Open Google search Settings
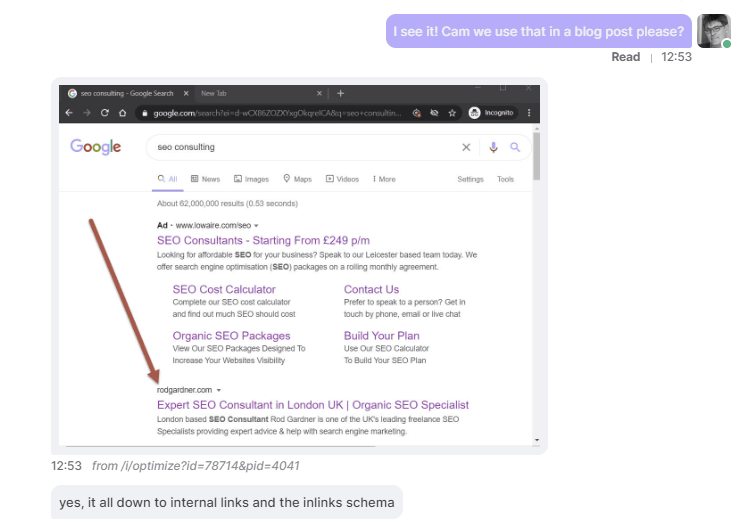This screenshot has width=742, height=519. [x=470, y=179]
